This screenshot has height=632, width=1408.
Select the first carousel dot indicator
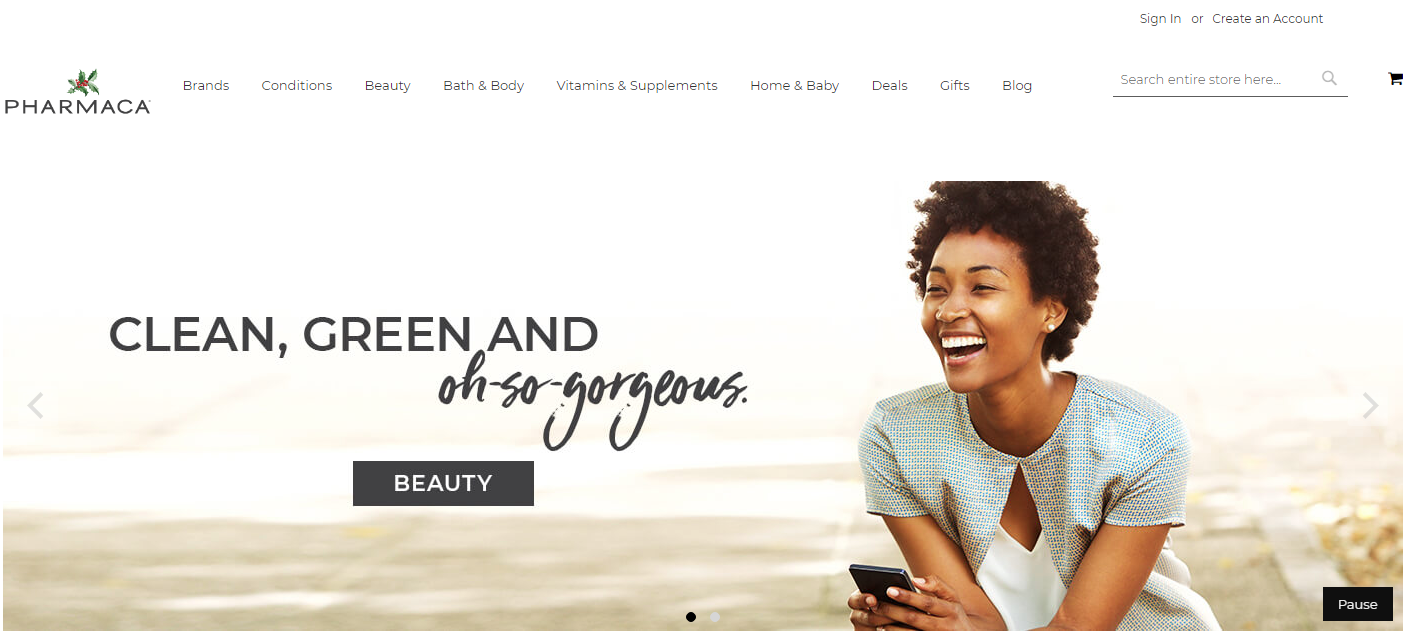[691, 617]
